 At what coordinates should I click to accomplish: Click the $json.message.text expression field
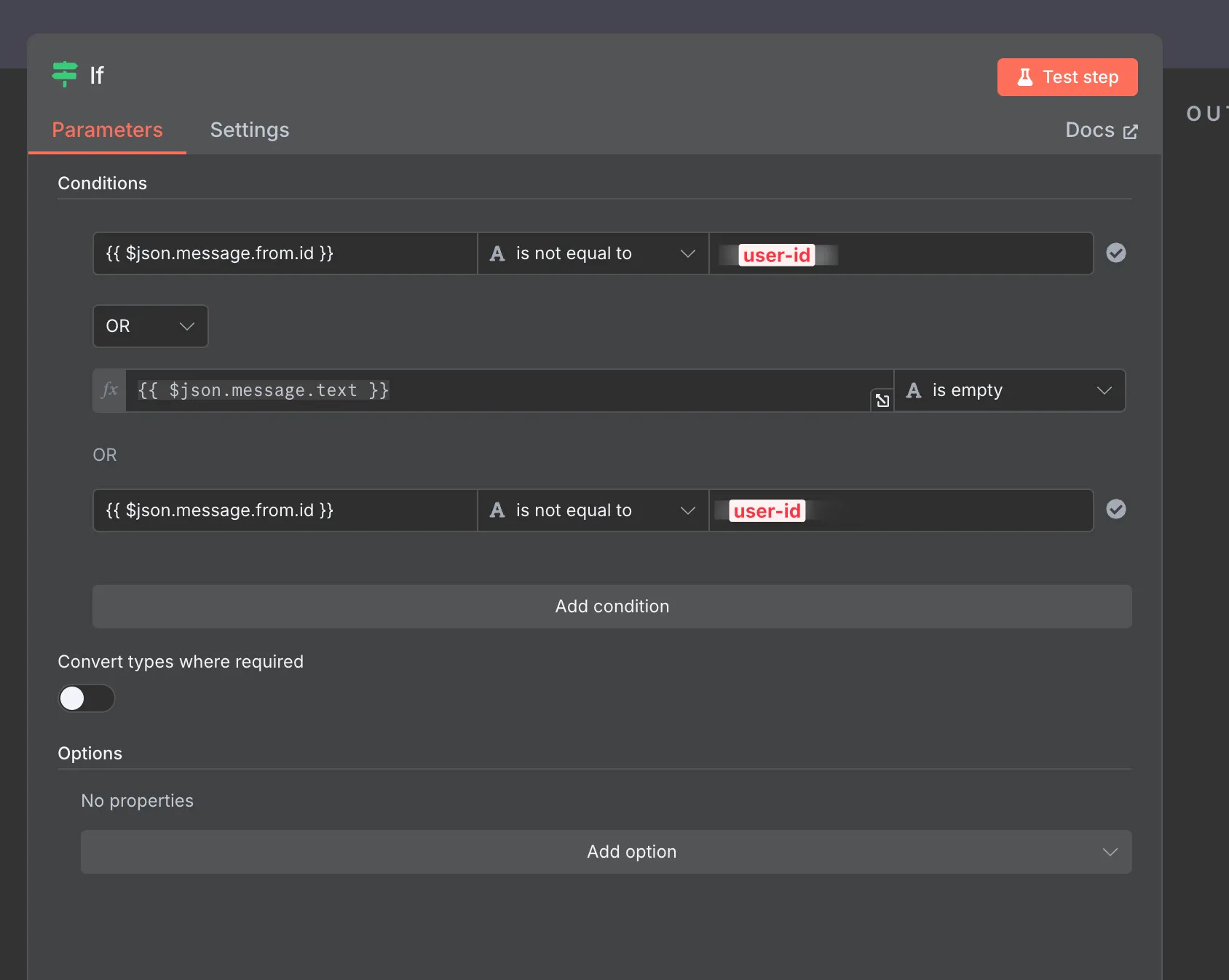click(x=509, y=390)
